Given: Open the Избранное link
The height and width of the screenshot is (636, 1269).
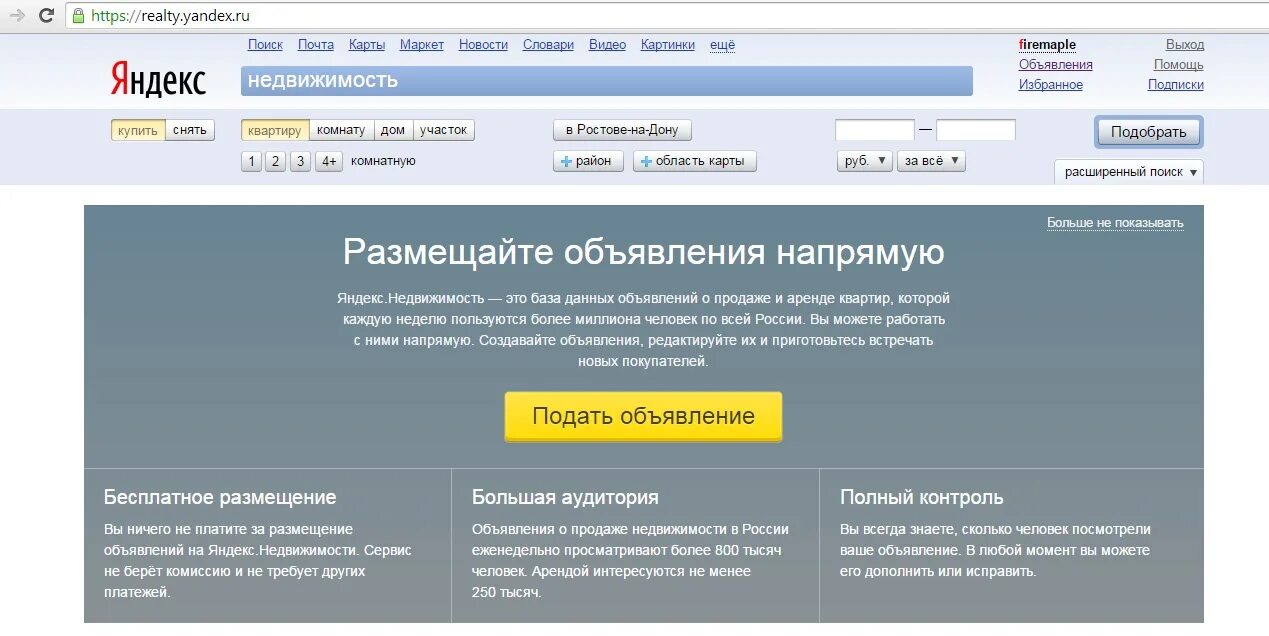Looking at the screenshot, I should point(1051,85).
